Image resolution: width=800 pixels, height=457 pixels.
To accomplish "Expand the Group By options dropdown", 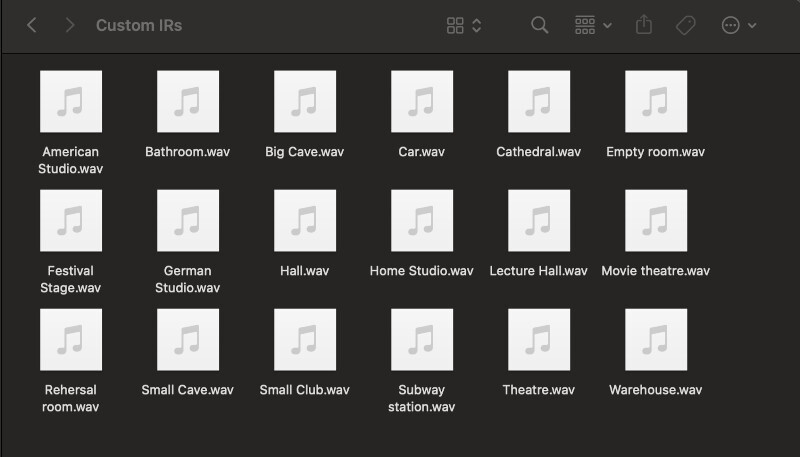I will point(593,25).
